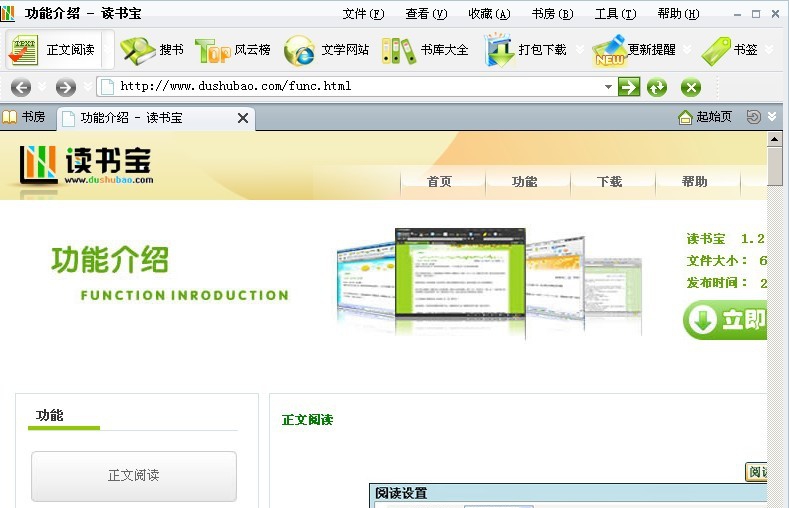This screenshot has height=508, width=789.
Task: Click the vertical scrollbar thumb
Action: 774,166
